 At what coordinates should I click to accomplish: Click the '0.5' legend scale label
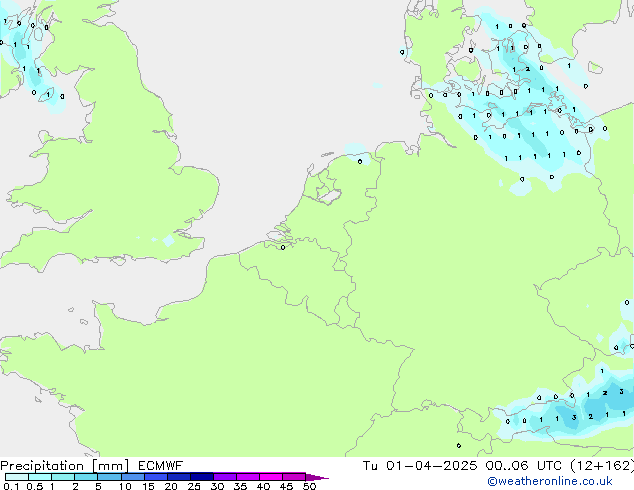click(x=35, y=486)
